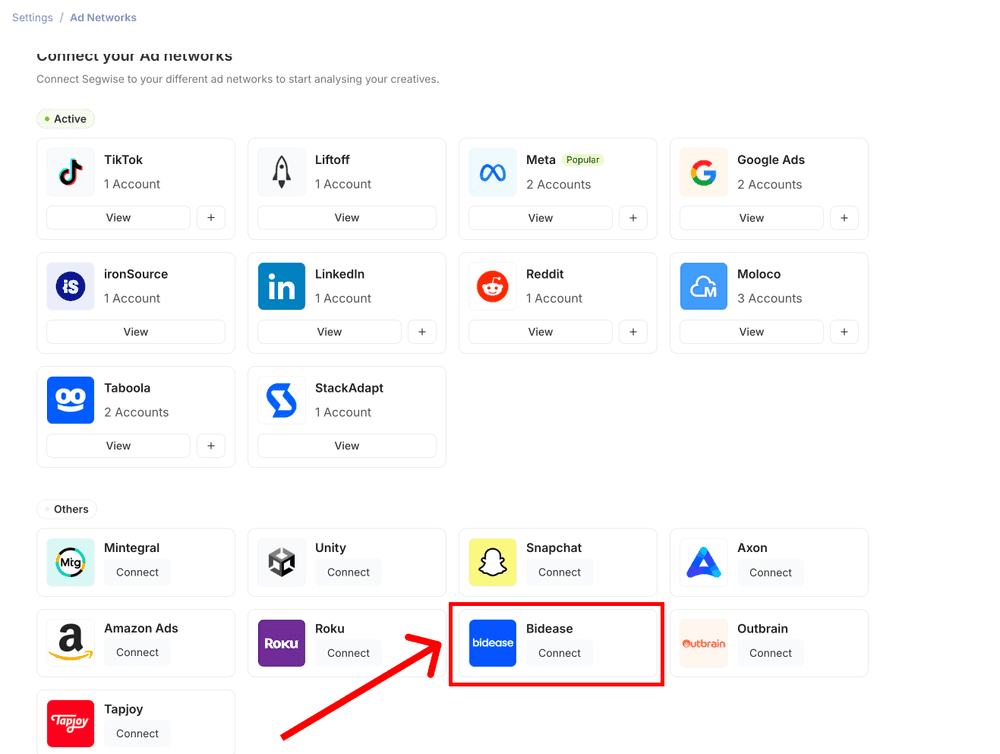
Task: Connect the Axon network
Action: point(770,573)
